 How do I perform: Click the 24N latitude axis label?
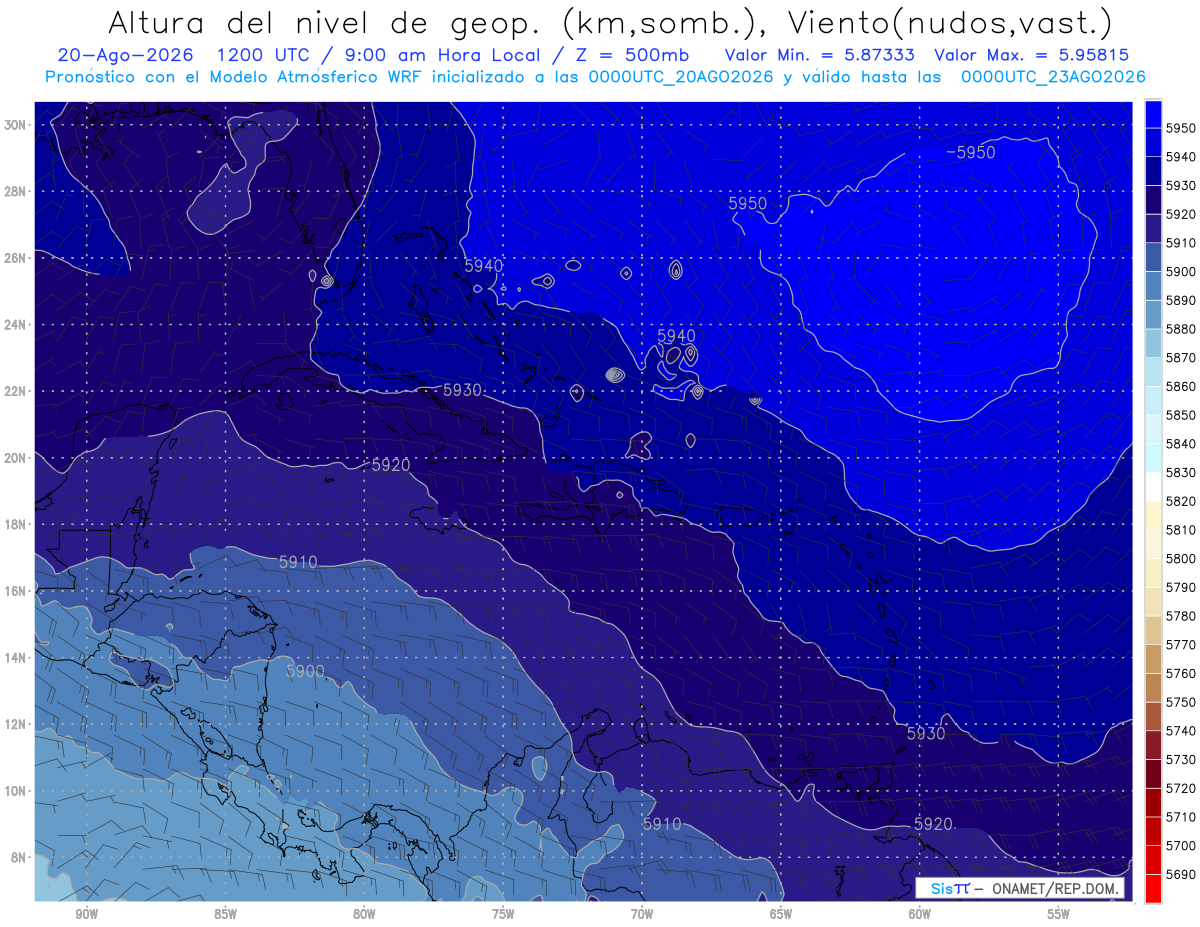click(x=15, y=325)
